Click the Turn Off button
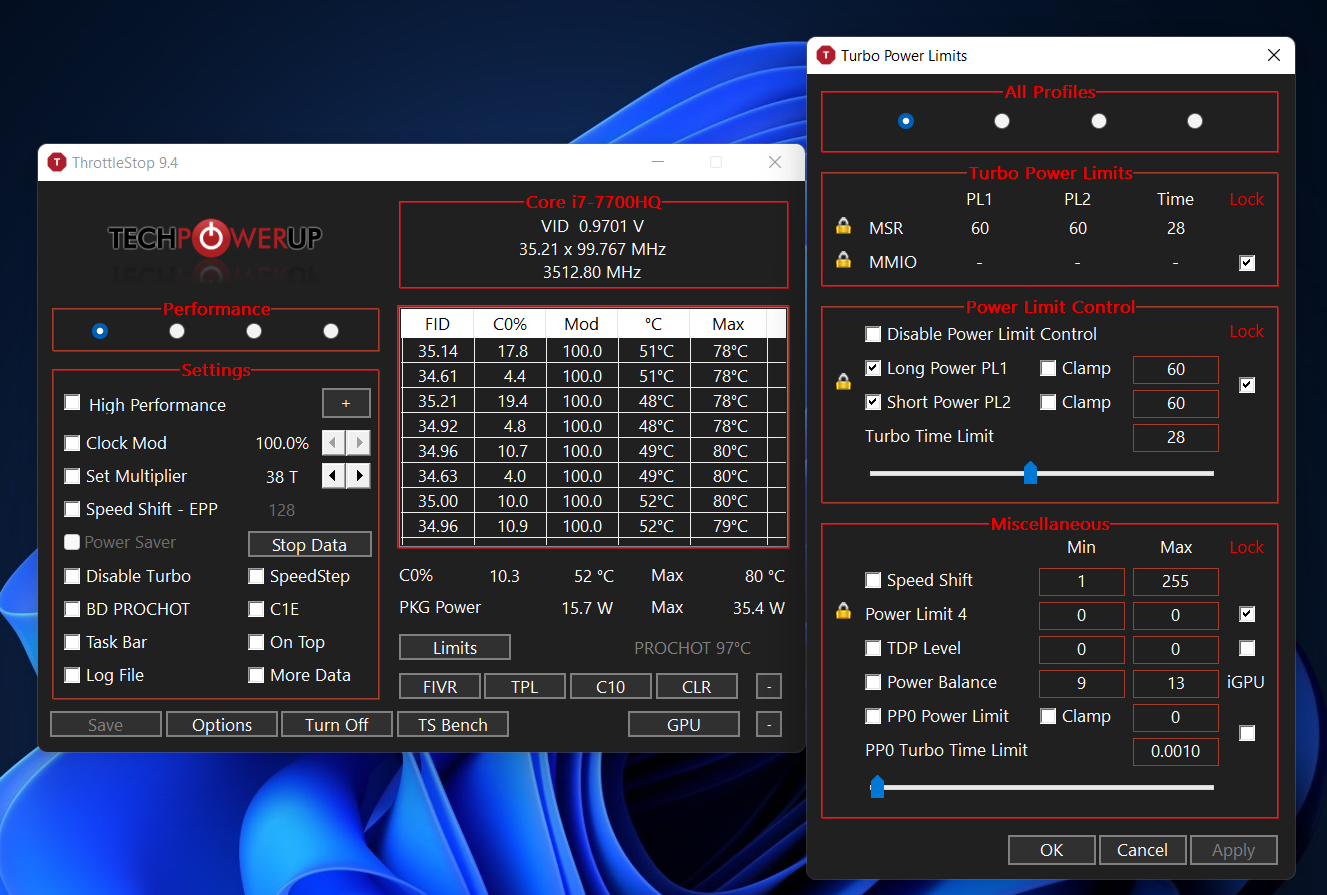1327x895 pixels. point(337,724)
